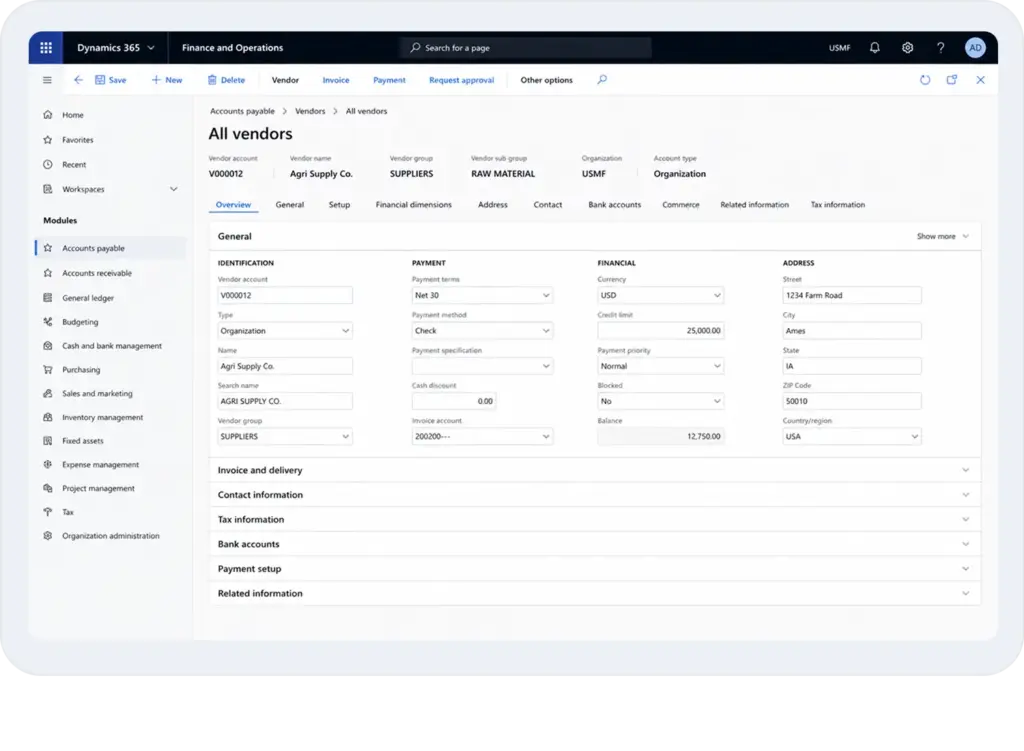Collapse the navigation pane hamburger icon
The height and width of the screenshot is (751, 1024).
click(x=47, y=80)
